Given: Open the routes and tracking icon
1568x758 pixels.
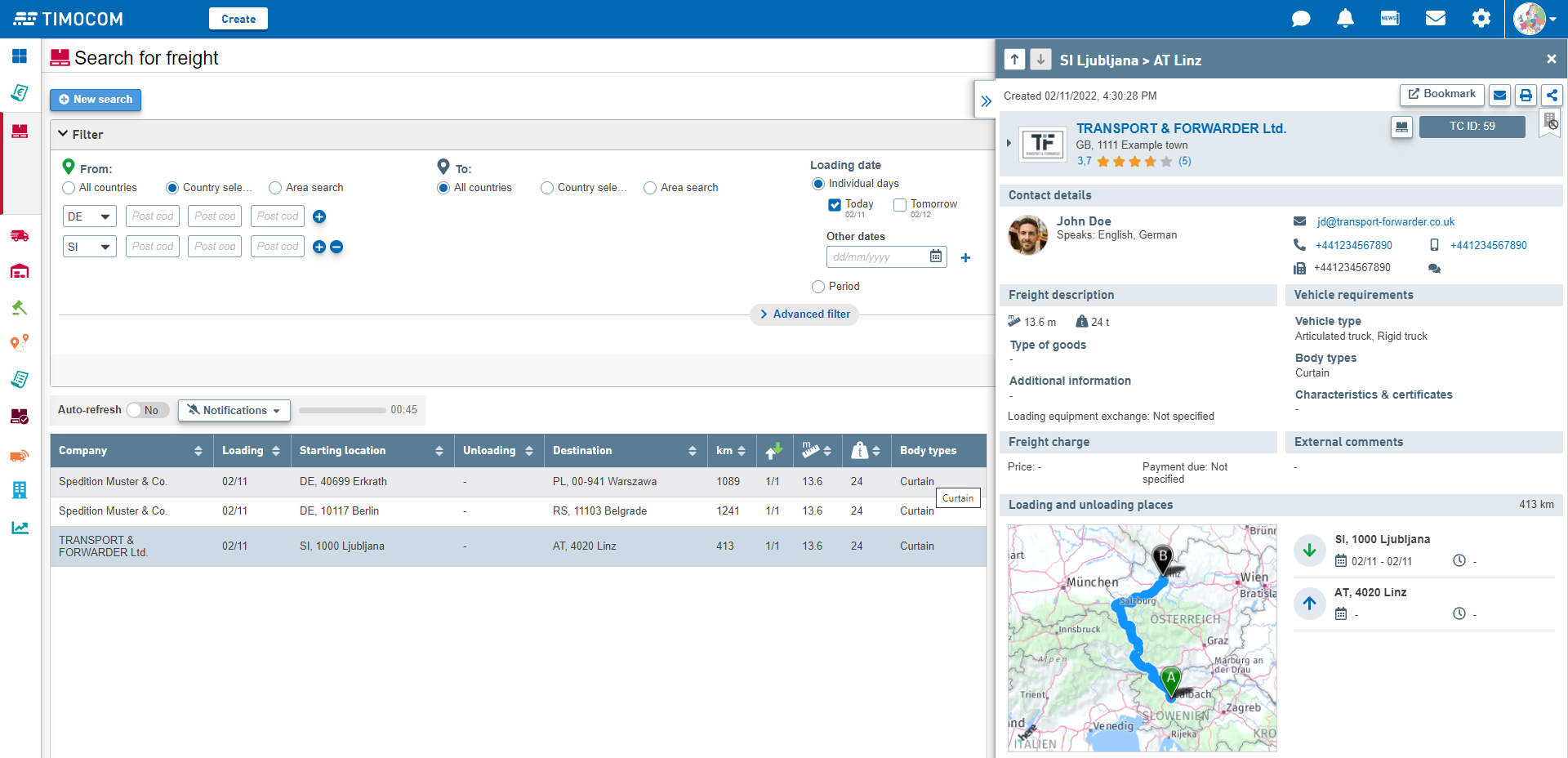Looking at the screenshot, I should coord(20,343).
